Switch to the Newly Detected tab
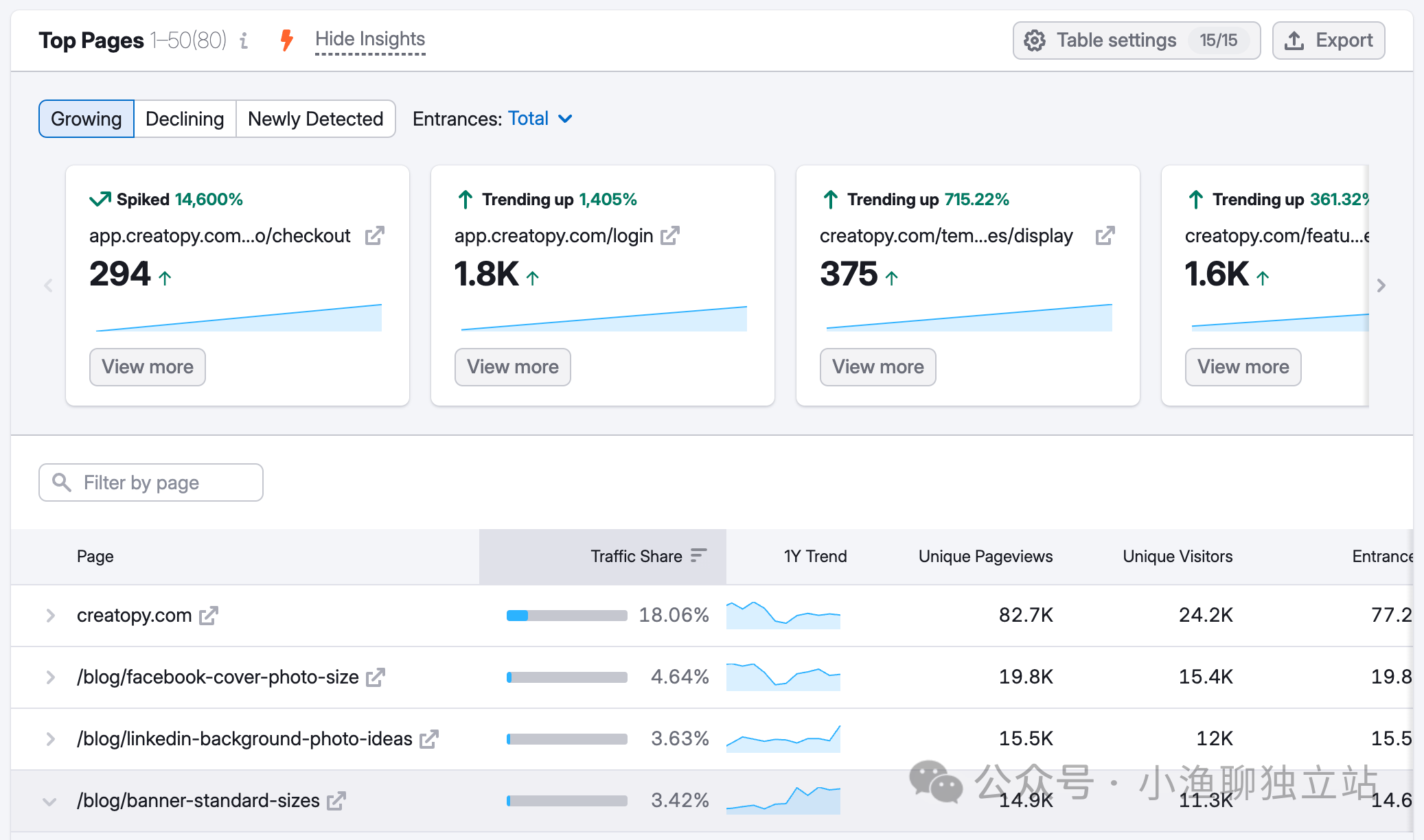Image resolution: width=1424 pixels, height=840 pixels. [x=316, y=119]
